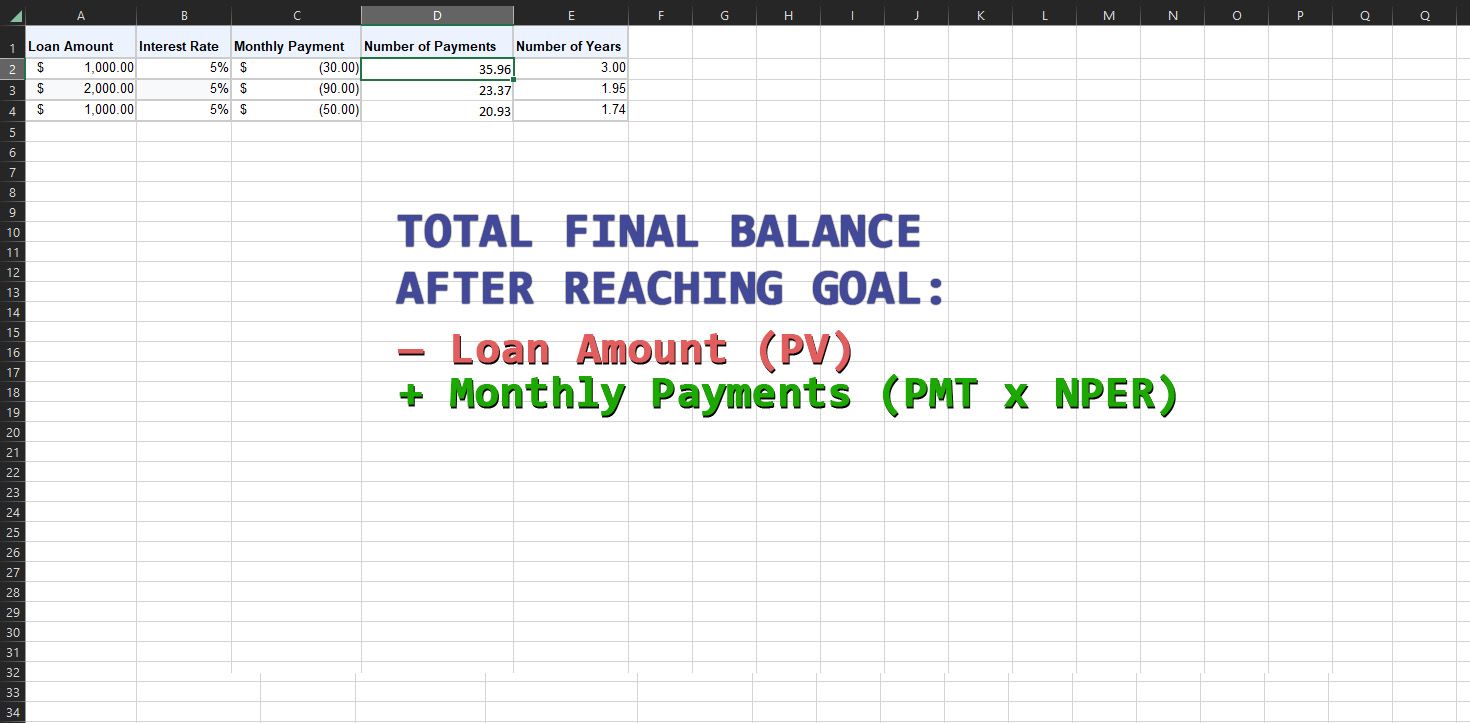The image size is (1470, 723).
Task: Select all cells using the corner triangle
Action: click(13, 15)
